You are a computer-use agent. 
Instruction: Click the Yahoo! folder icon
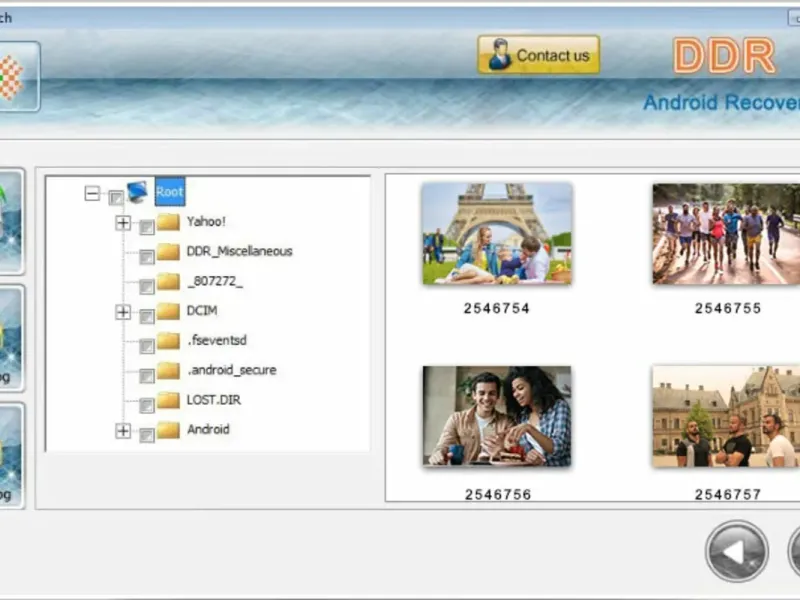point(168,221)
